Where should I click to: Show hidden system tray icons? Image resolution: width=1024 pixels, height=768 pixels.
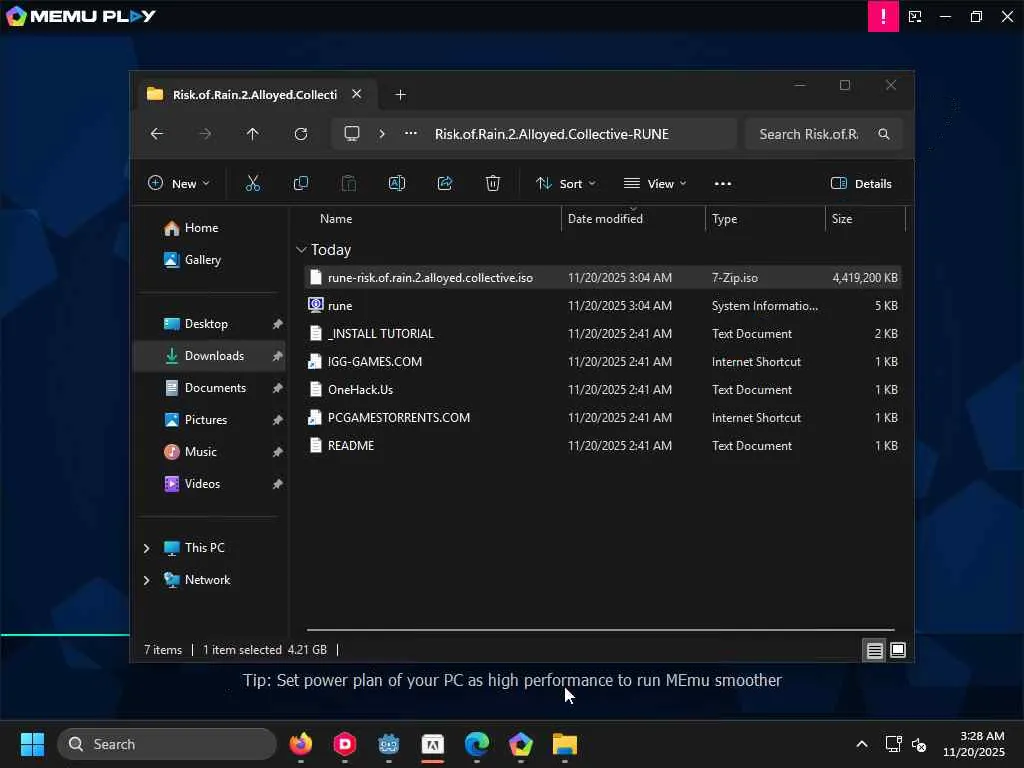tap(862, 744)
